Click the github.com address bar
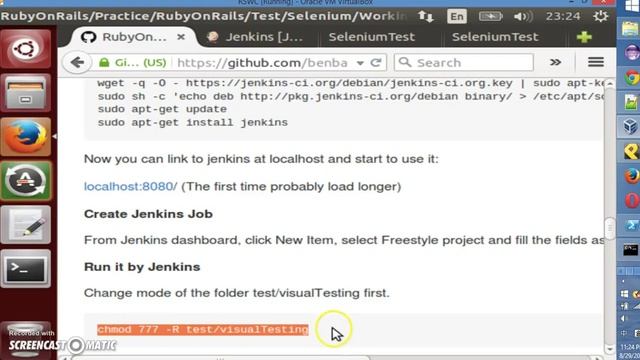This screenshot has height=360, width=640. tap(263, 62)
